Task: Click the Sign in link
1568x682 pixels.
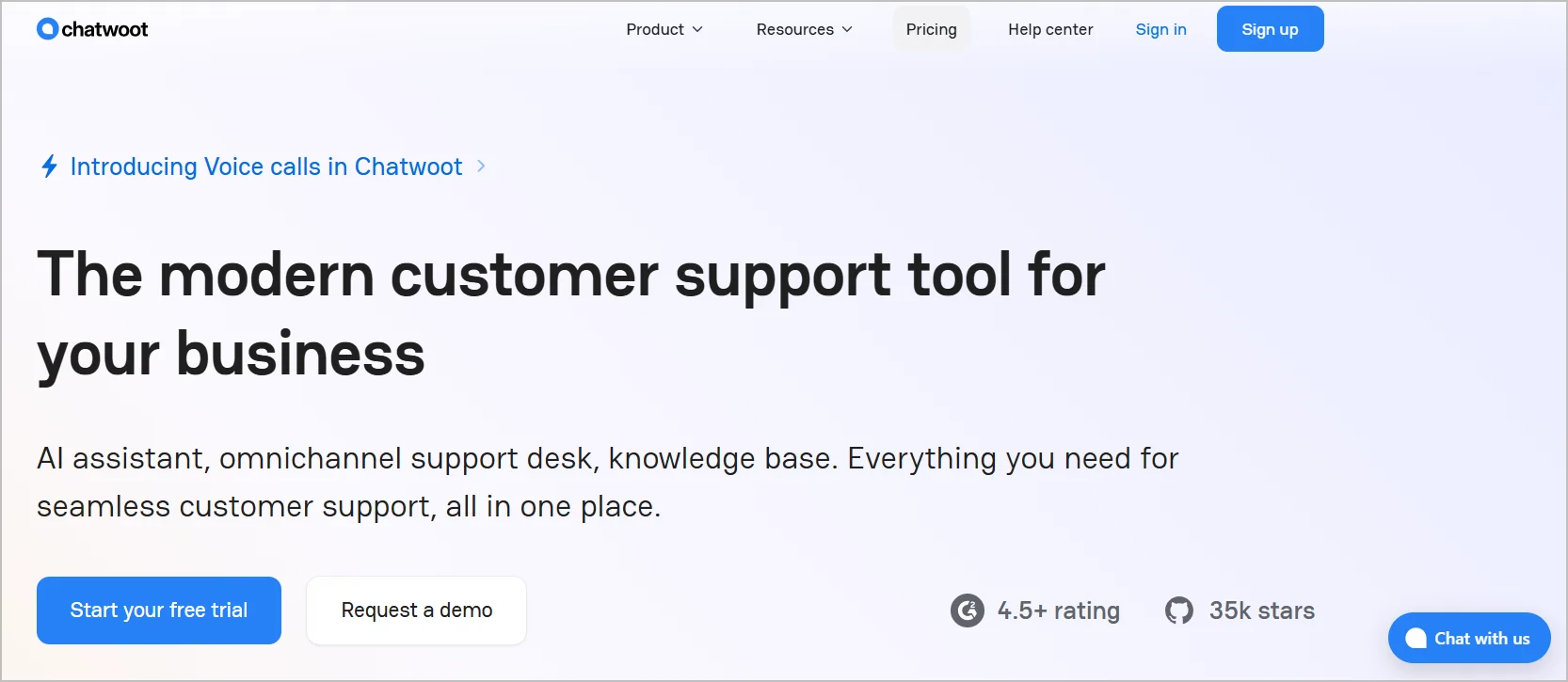Action: click(1160, 29)
